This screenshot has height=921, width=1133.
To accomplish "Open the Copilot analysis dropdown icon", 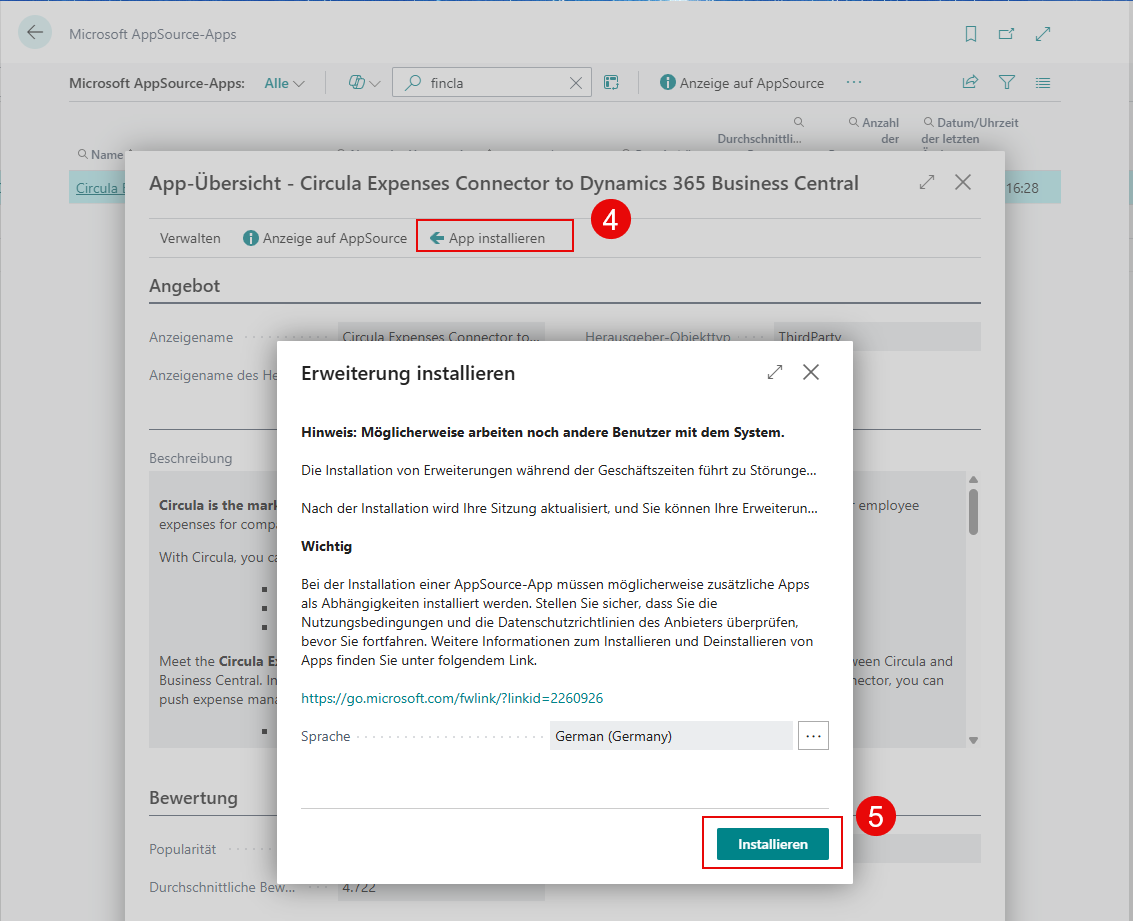I will tap(364, 83).
